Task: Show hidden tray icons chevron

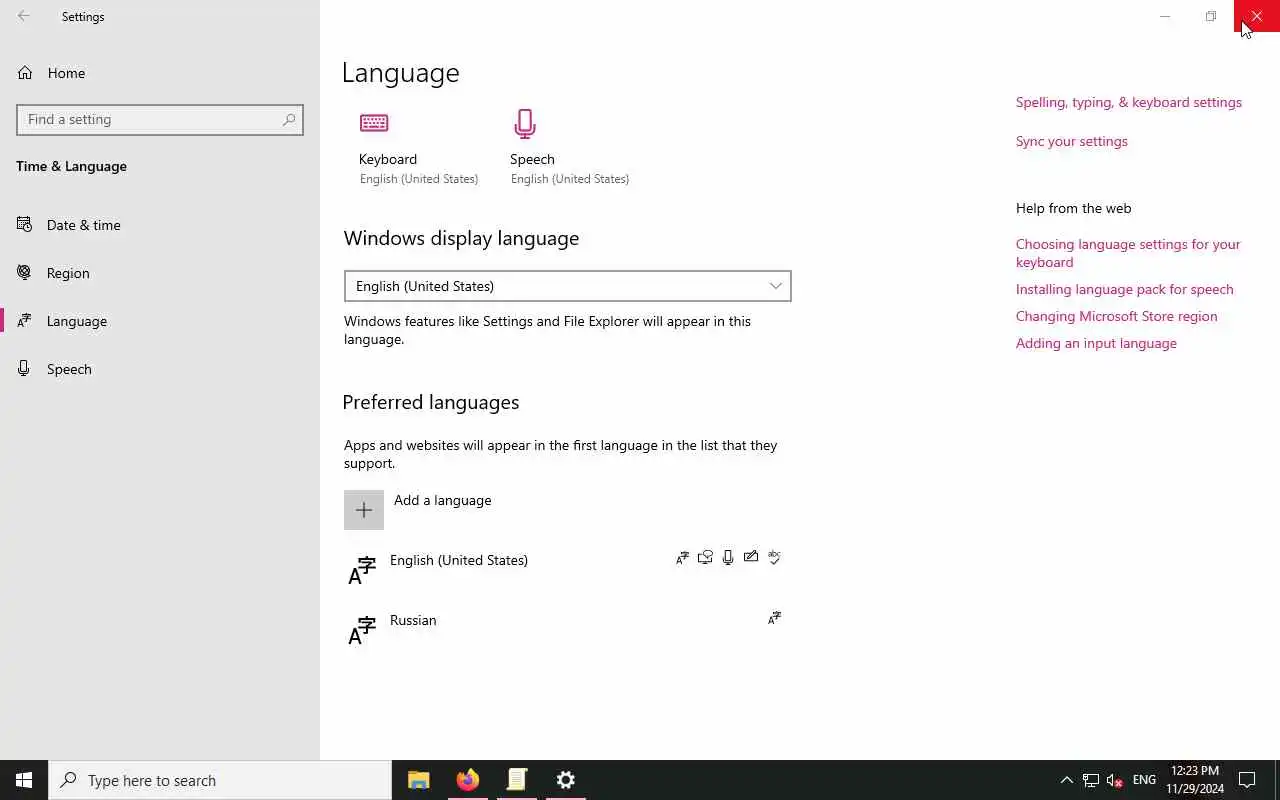Action: [1066, 780]
